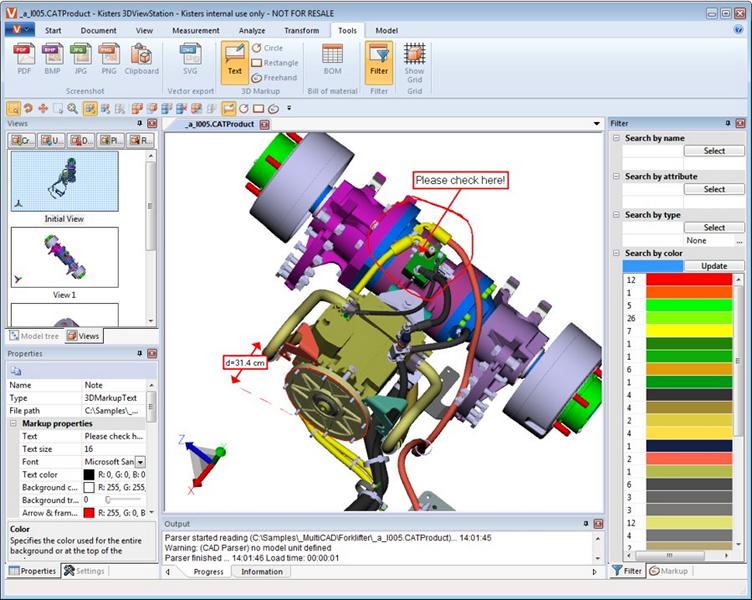Open the Model ribbon tab
752x600 pixels.
tap(387, 30)
